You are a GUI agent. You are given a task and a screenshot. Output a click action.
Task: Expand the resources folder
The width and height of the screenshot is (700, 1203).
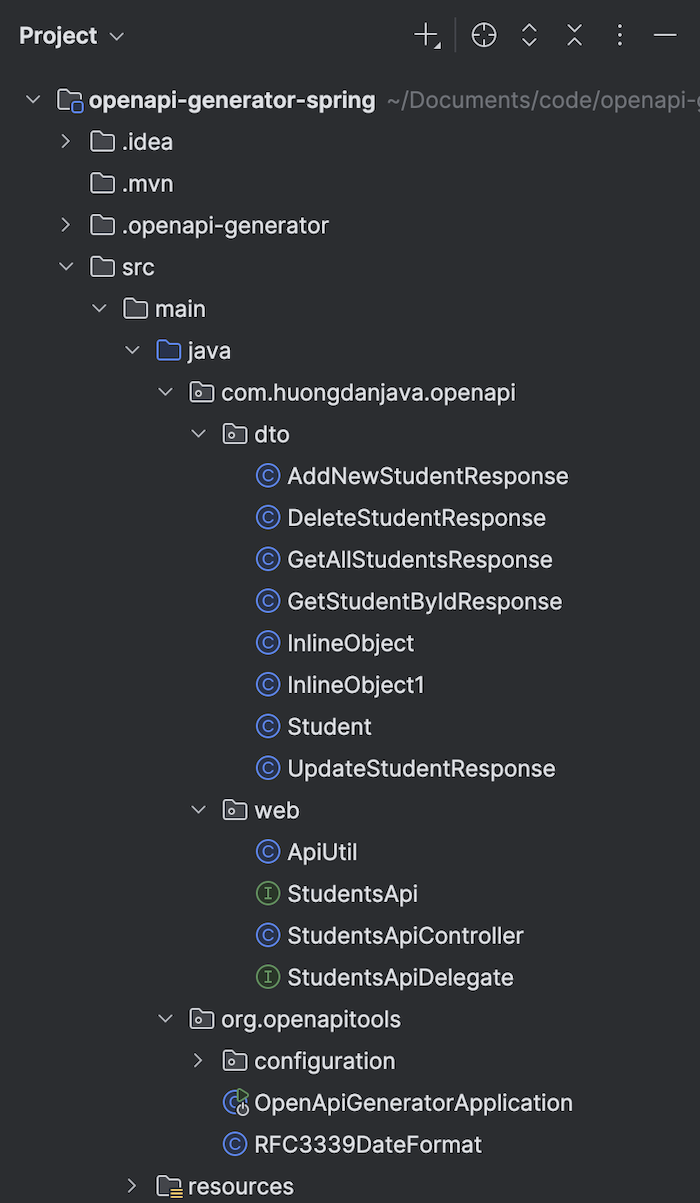[x=132, y=1186]
